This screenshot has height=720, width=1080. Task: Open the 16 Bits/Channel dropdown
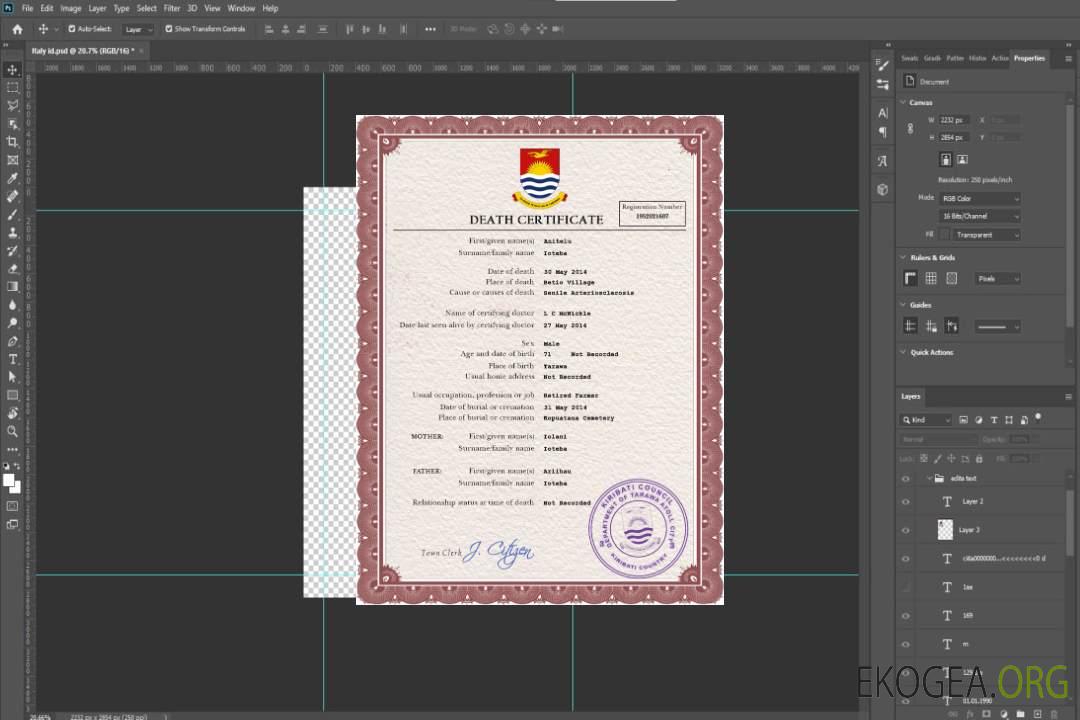coord(979,216)
